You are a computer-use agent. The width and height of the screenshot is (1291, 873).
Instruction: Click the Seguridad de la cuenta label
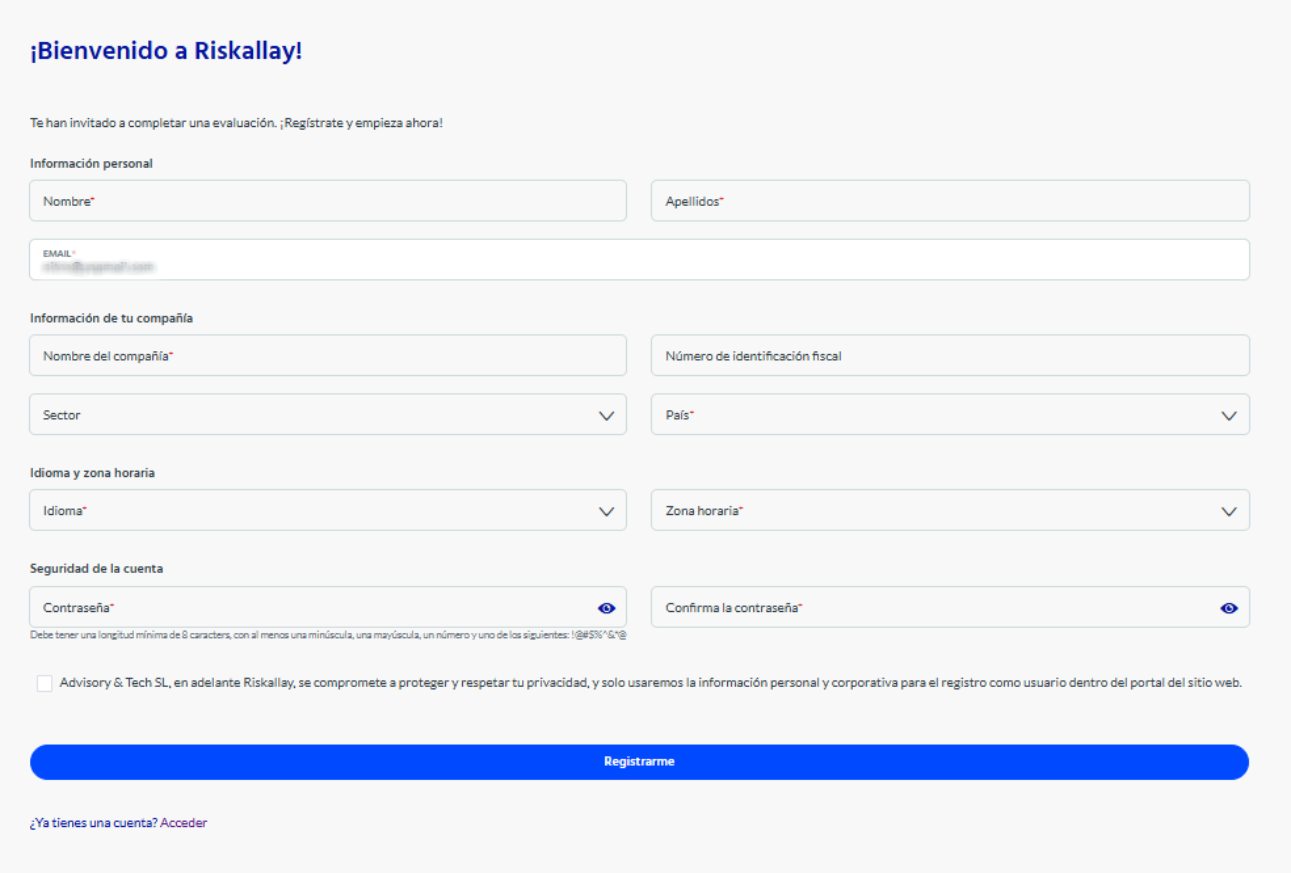point(96,568)
